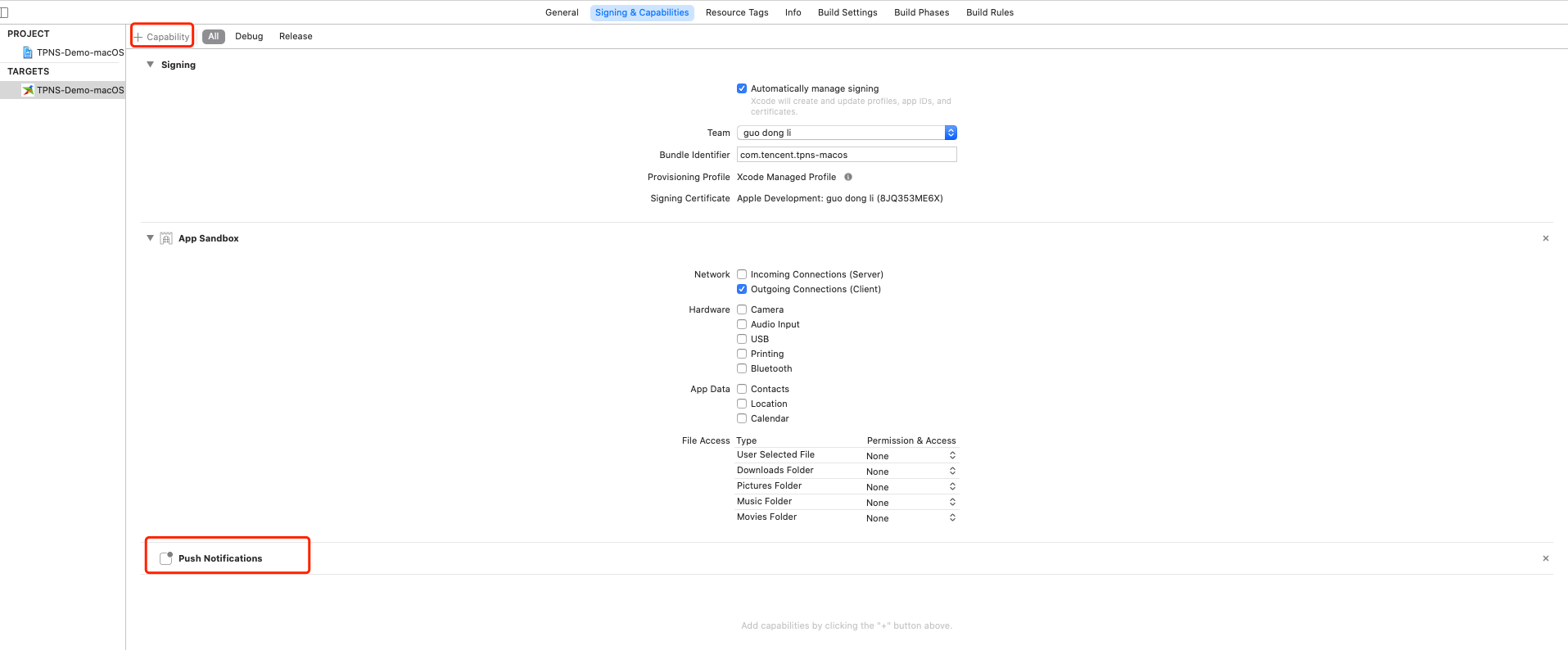Disable Outgoing Connections (Client)

pyautogui.click(x=742, y=289)
